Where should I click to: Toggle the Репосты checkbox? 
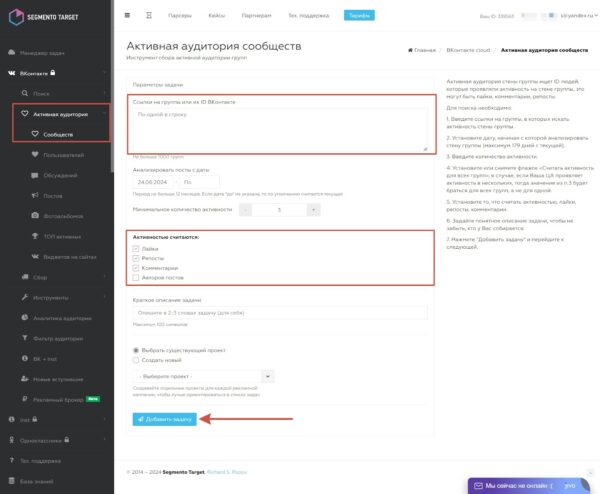[136, 258]
